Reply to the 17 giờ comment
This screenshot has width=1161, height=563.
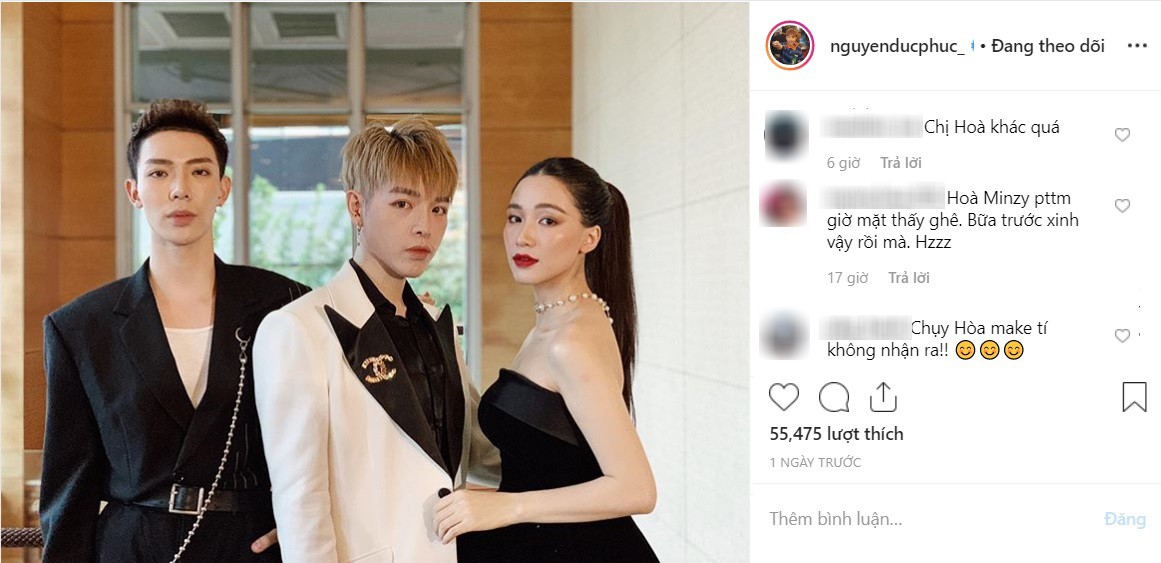point(909,279)
